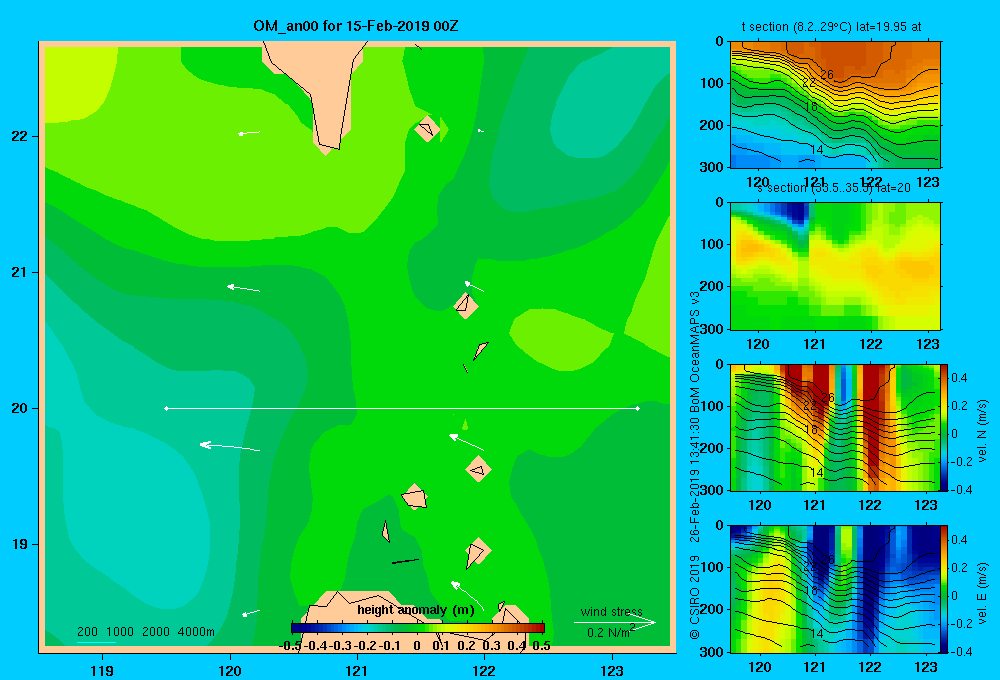
Task: Click latitude tick label 19 on main map
Action: click(19, 544)
